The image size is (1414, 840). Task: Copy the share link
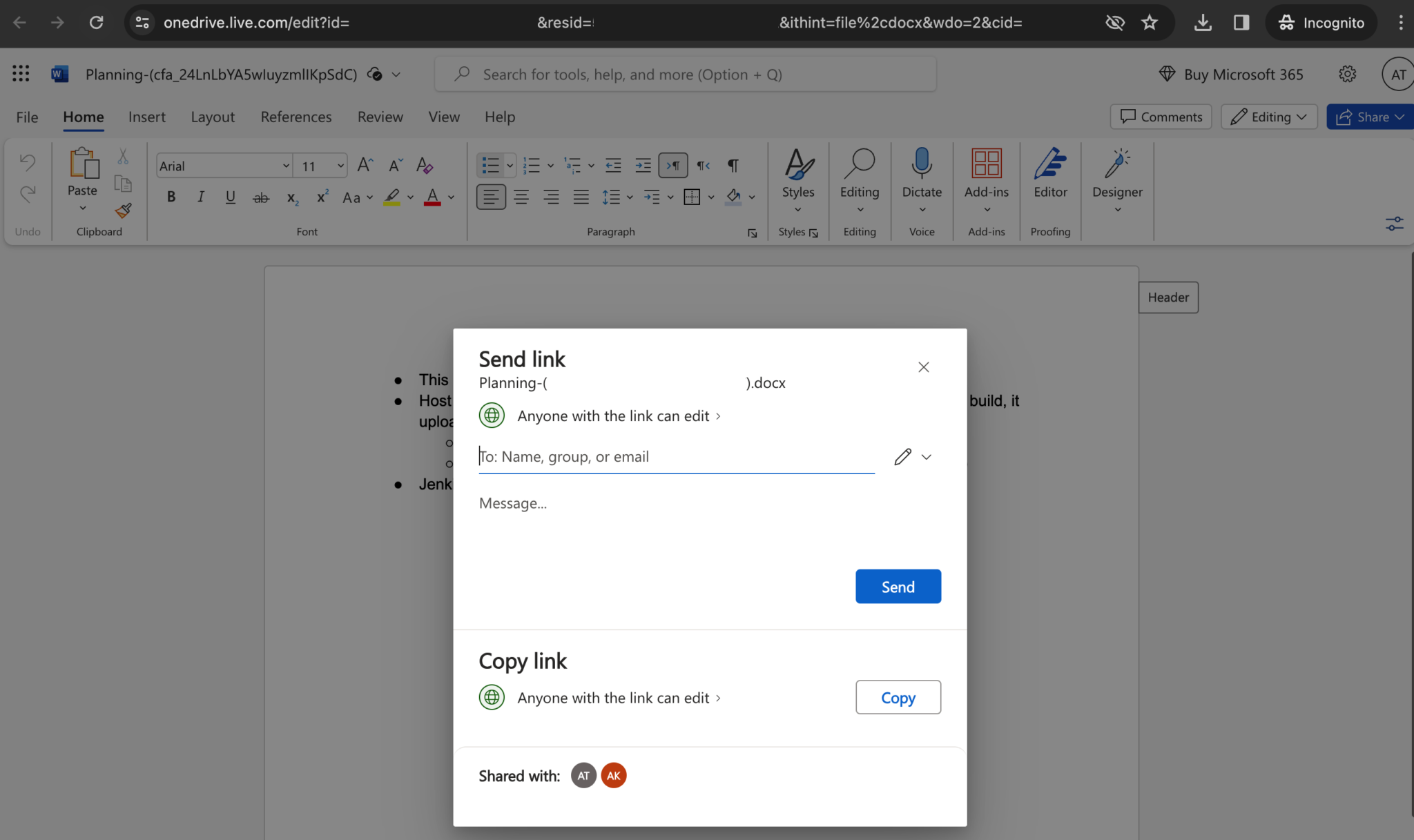[898, 697]
